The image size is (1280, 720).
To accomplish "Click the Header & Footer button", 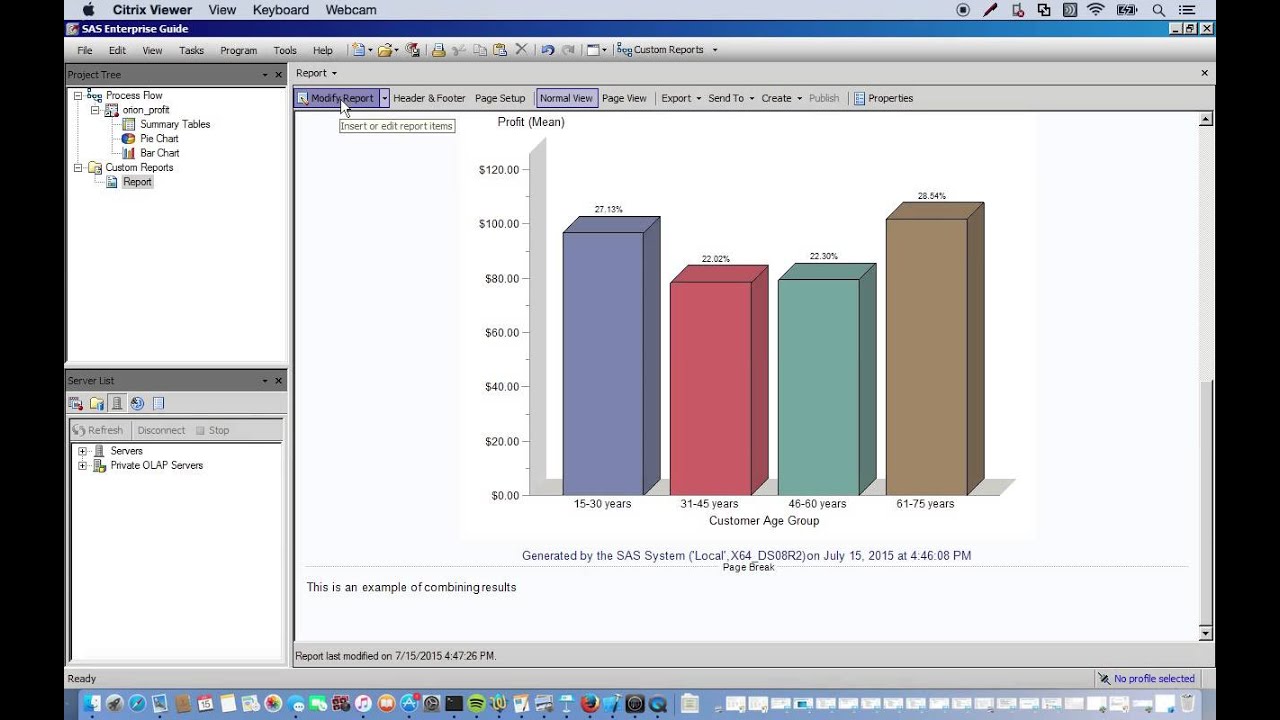I will click(429, 98).
